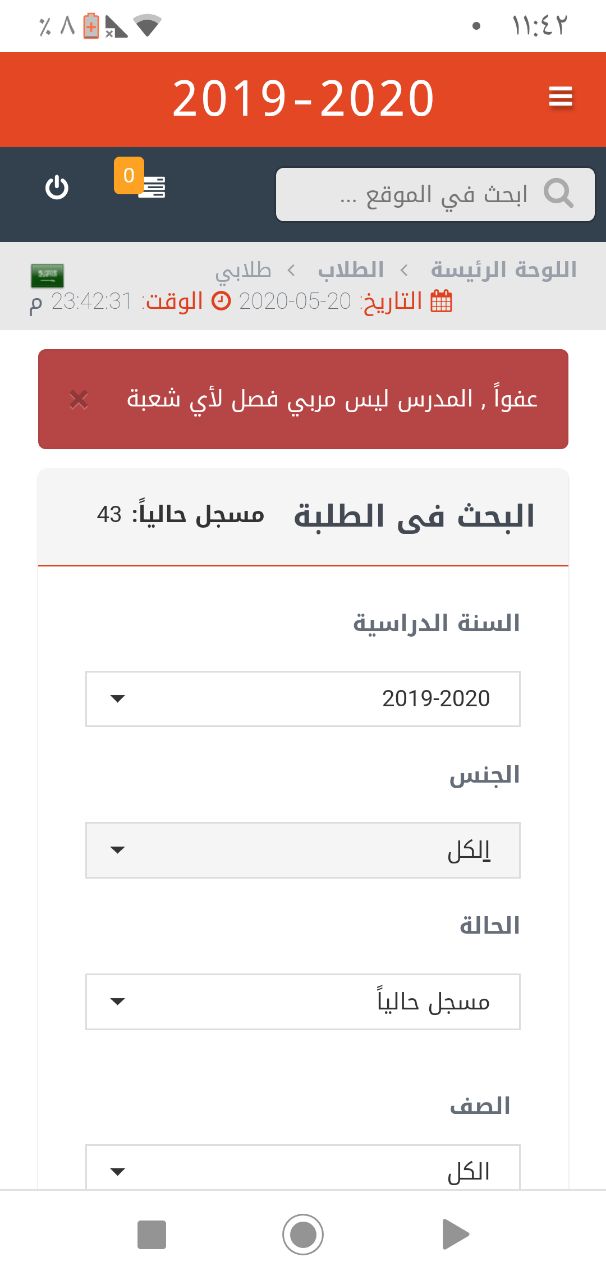
Task: Open the academic year 2019-2020 dropdown
Action: pyautogui.click(x=303, y=698)
